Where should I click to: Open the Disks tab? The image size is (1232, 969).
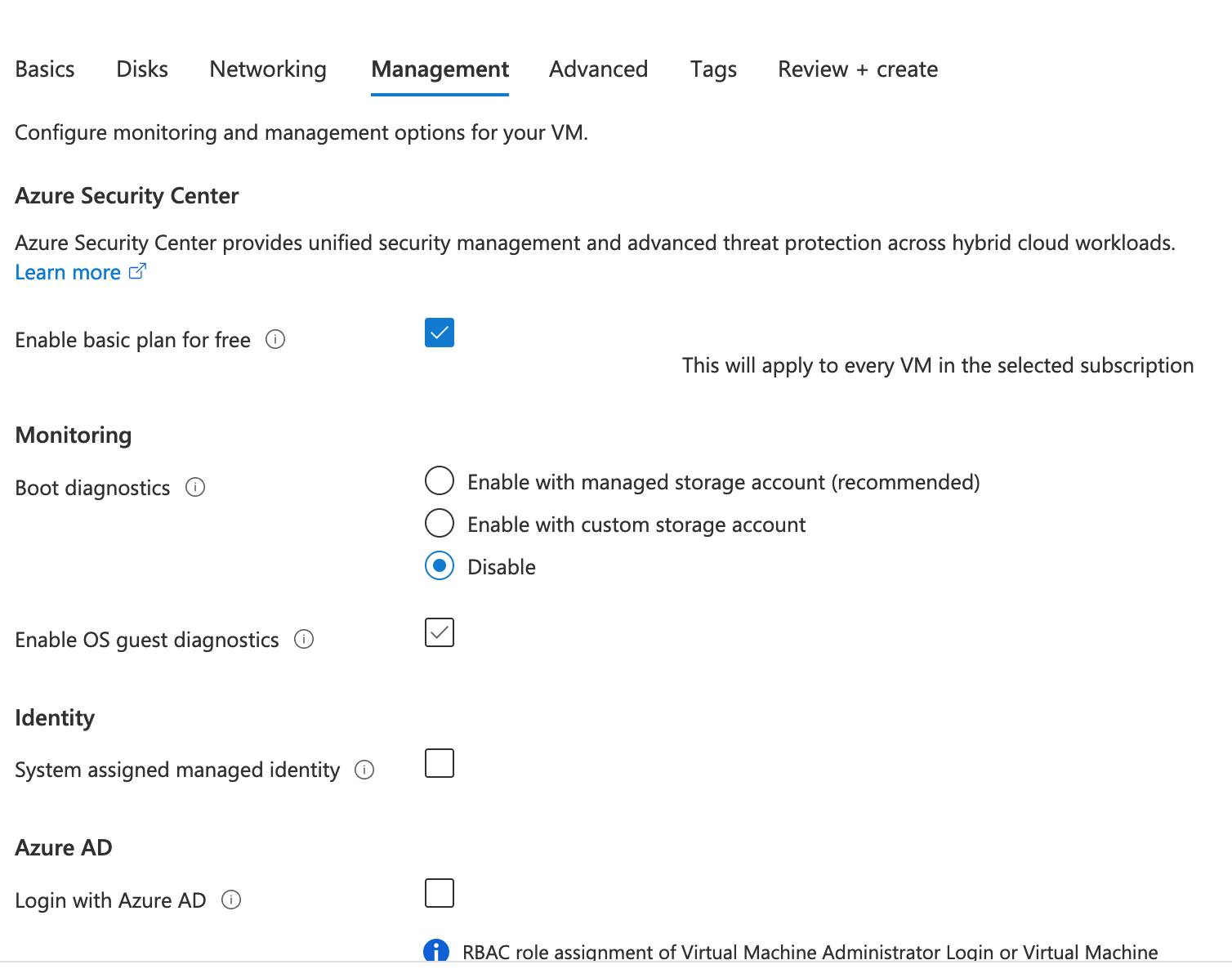click(142, 69)
